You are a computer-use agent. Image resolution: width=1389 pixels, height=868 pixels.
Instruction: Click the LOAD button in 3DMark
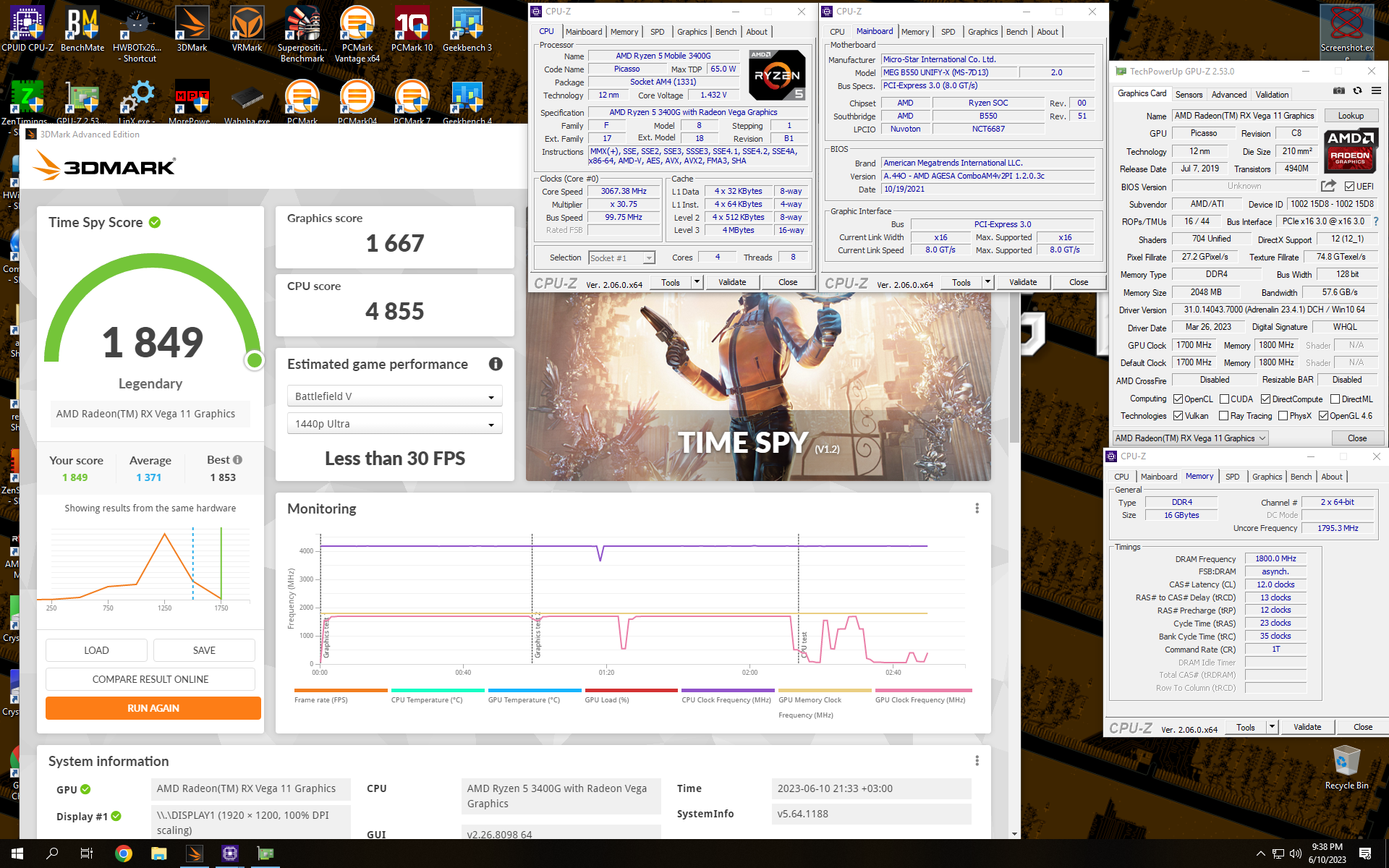click(x=96, y=650)
